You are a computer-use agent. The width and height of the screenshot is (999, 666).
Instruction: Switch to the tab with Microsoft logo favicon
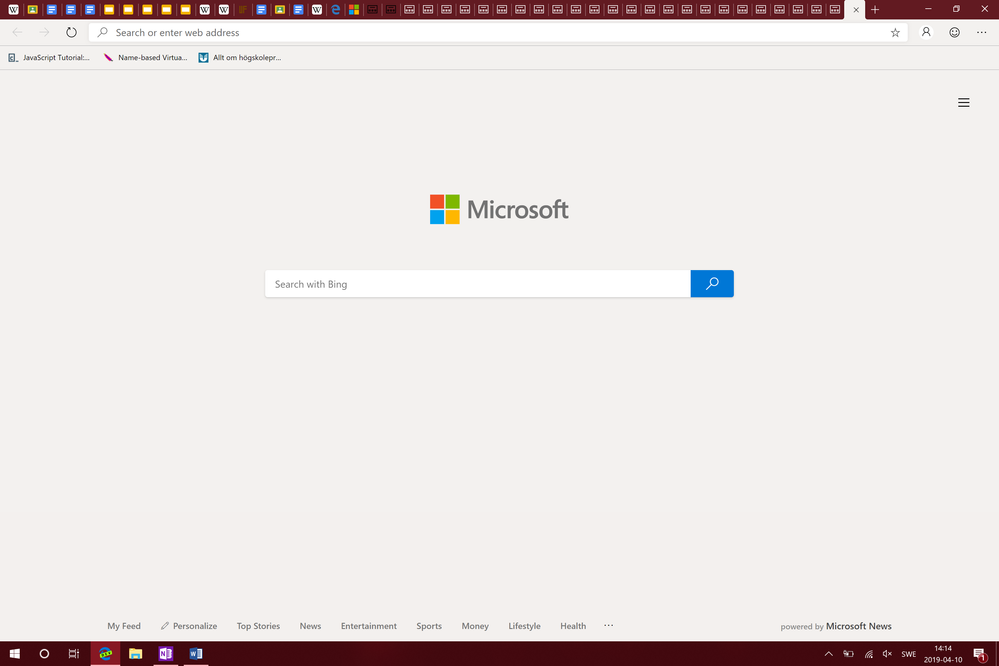click(x=354, y=10)
